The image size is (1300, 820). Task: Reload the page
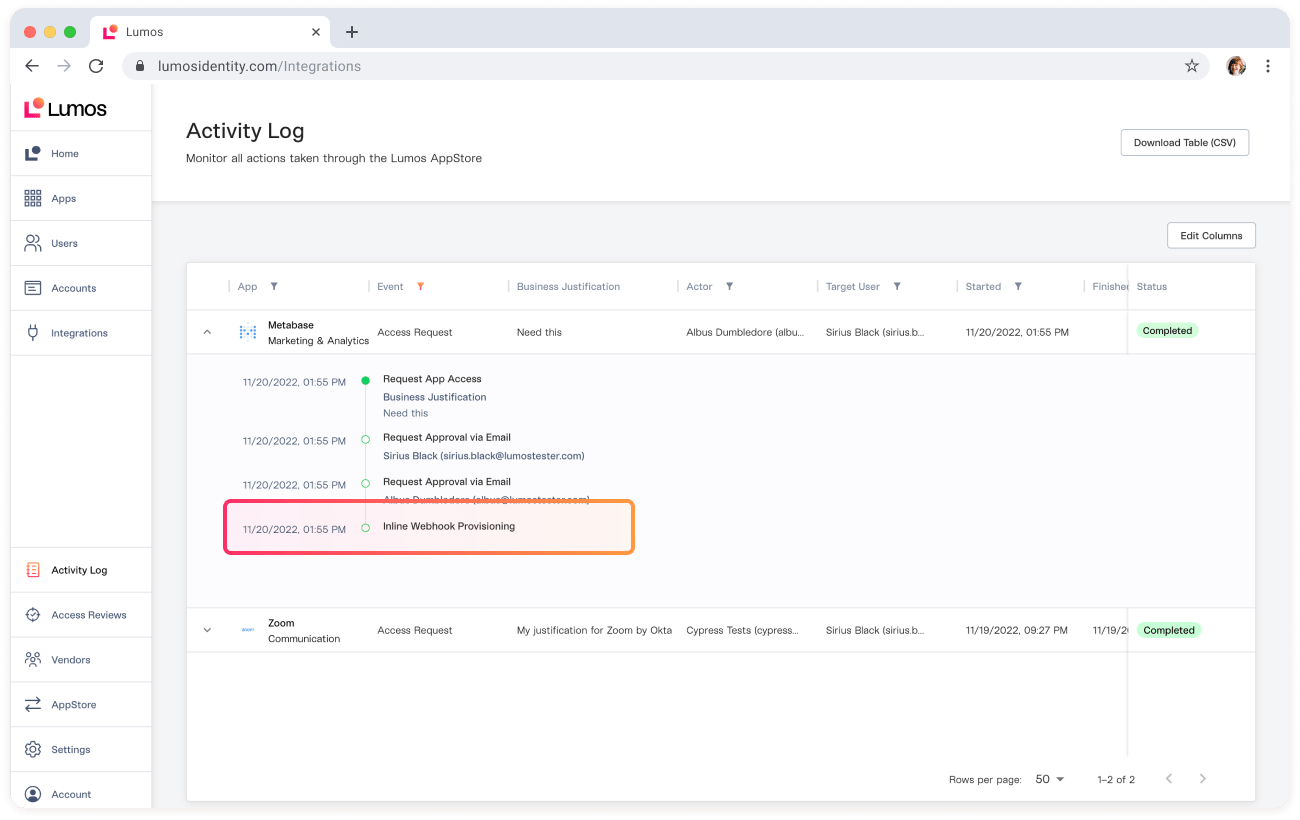point(96,66)
